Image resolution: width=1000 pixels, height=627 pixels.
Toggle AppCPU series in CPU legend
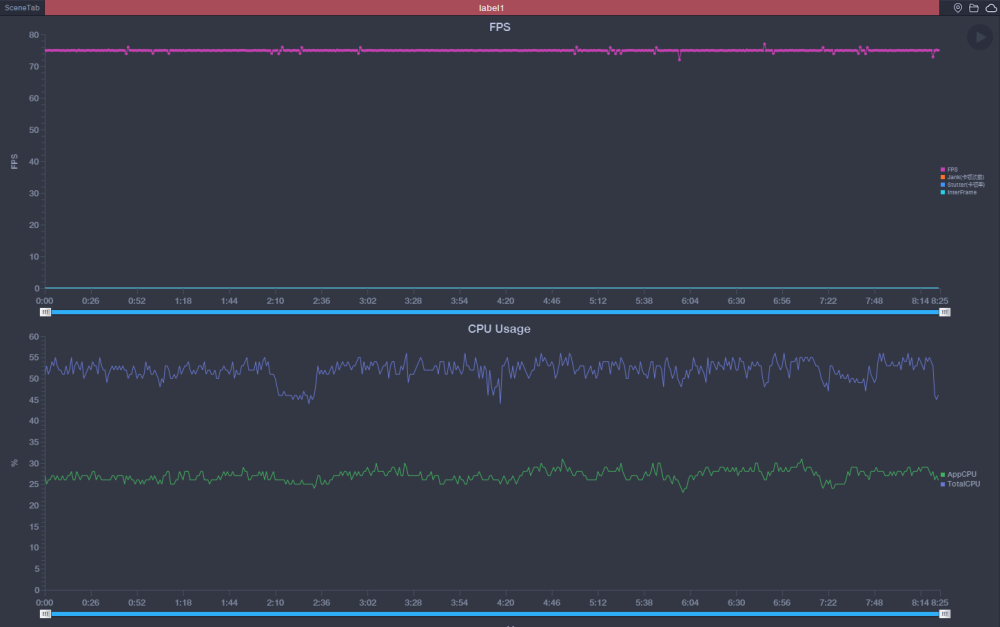[959, 475]
